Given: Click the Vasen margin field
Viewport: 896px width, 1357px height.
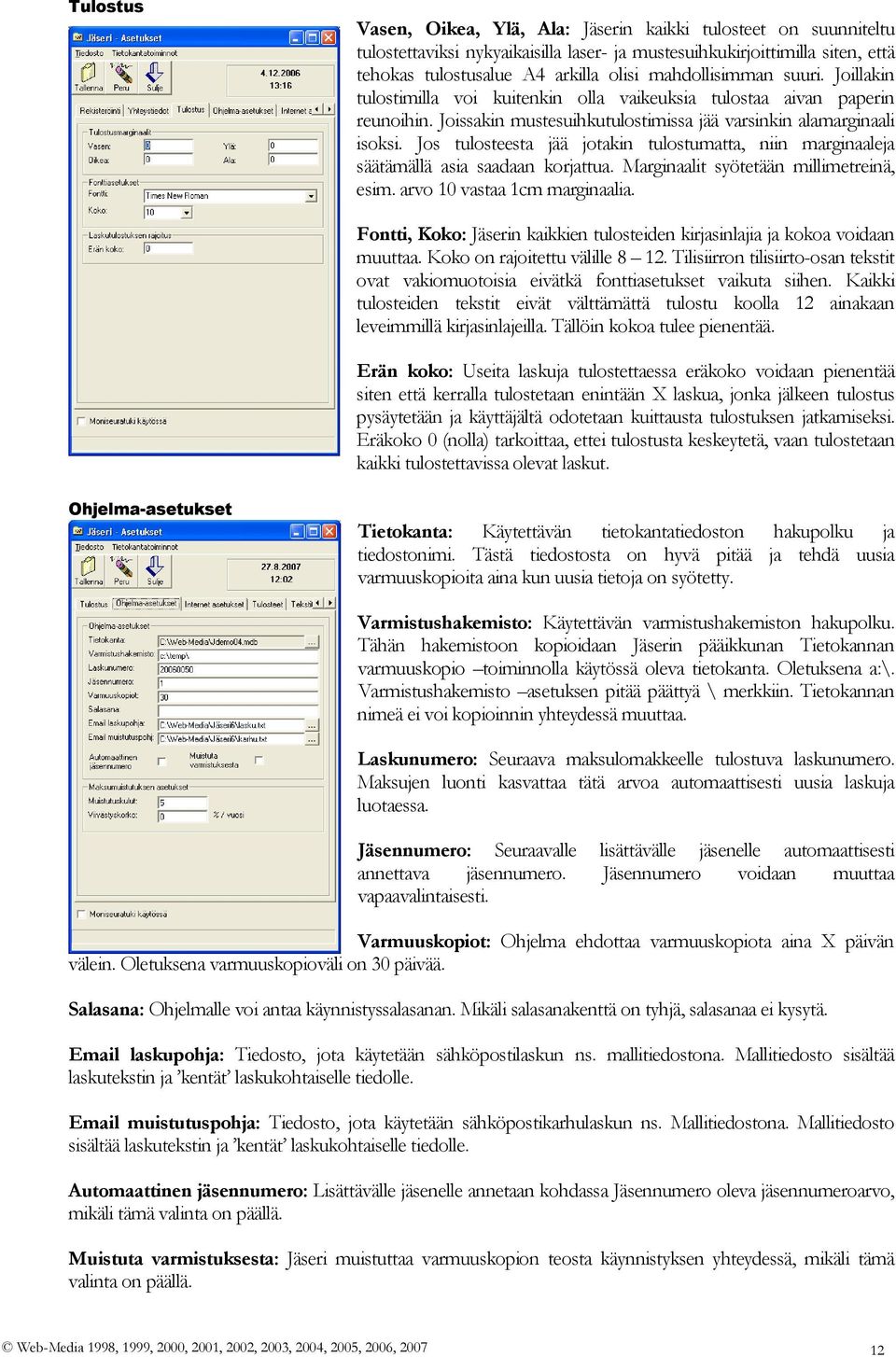Looking at the screenshot, I should (x=168, y=146).
